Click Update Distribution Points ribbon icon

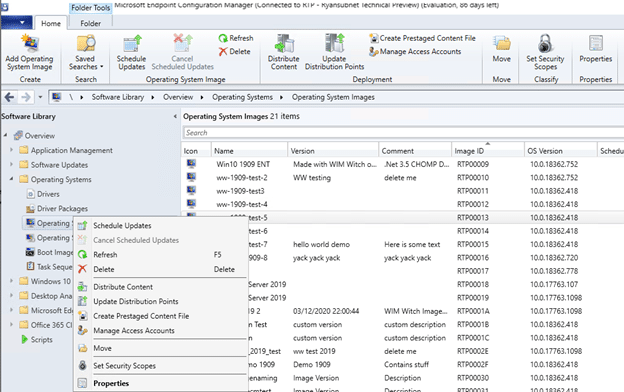(x=334, y=52)
